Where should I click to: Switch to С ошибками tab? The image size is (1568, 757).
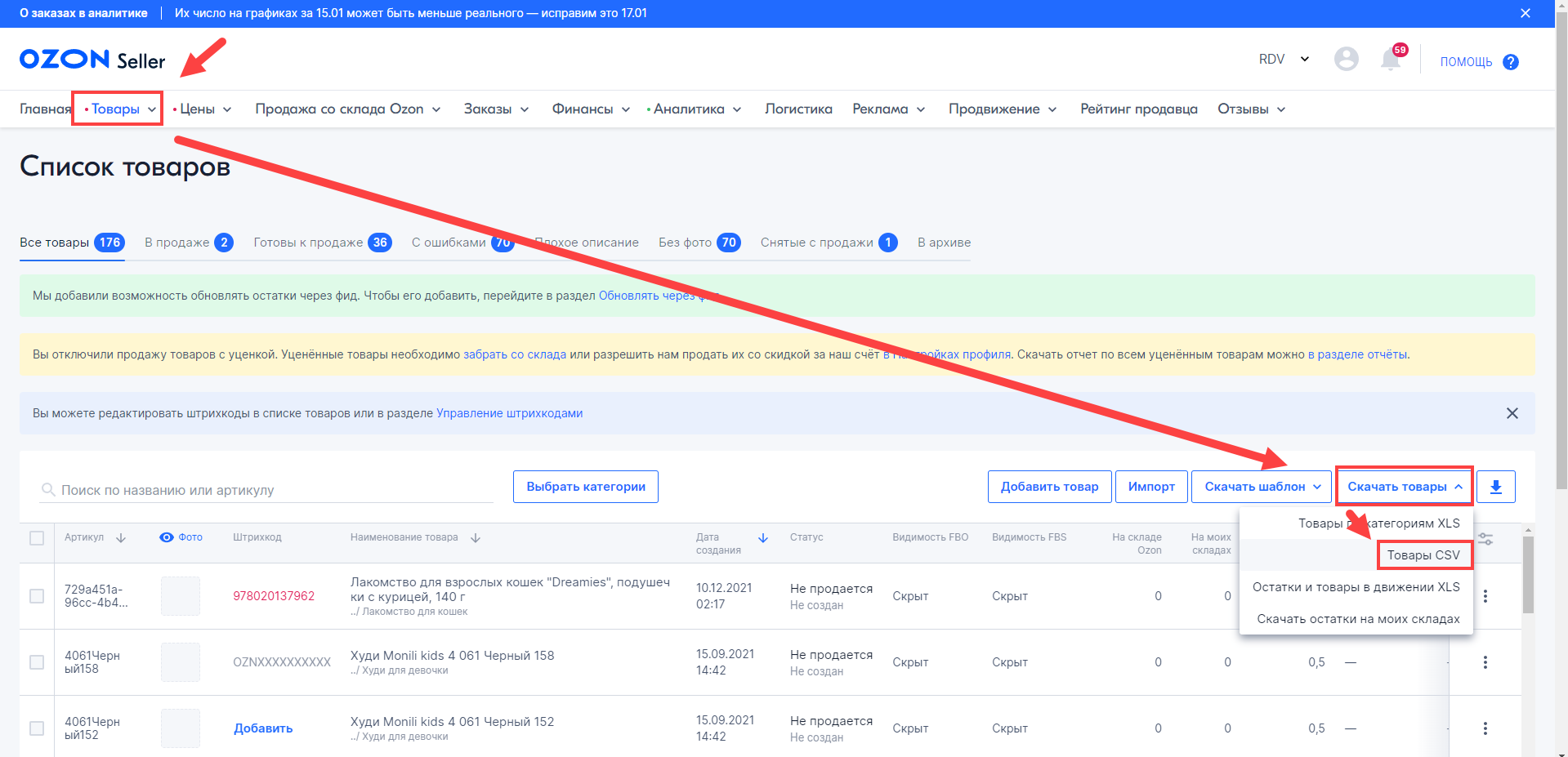coord(463,243)
